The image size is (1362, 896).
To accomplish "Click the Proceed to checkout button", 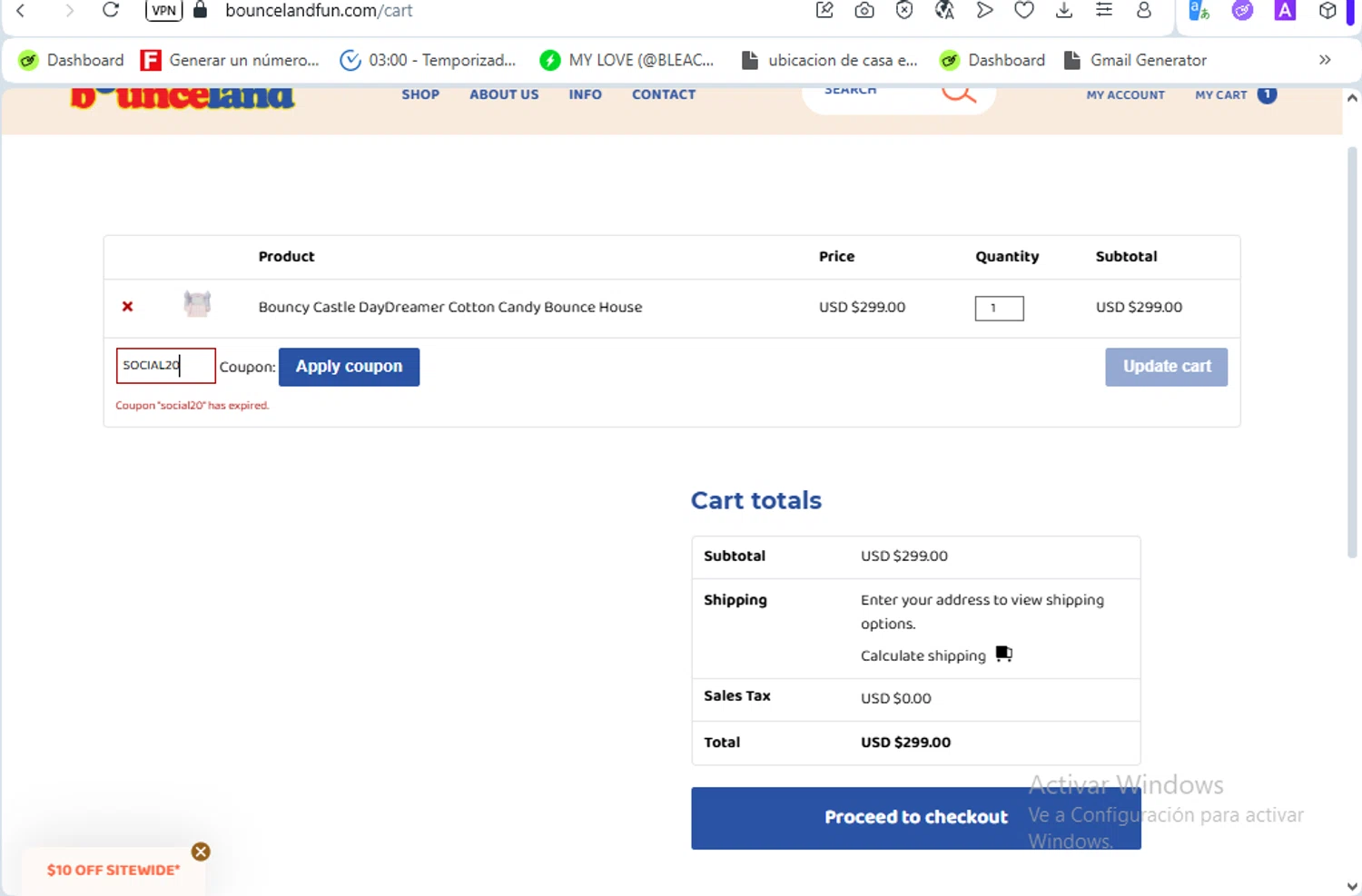I will pos(915,818).
